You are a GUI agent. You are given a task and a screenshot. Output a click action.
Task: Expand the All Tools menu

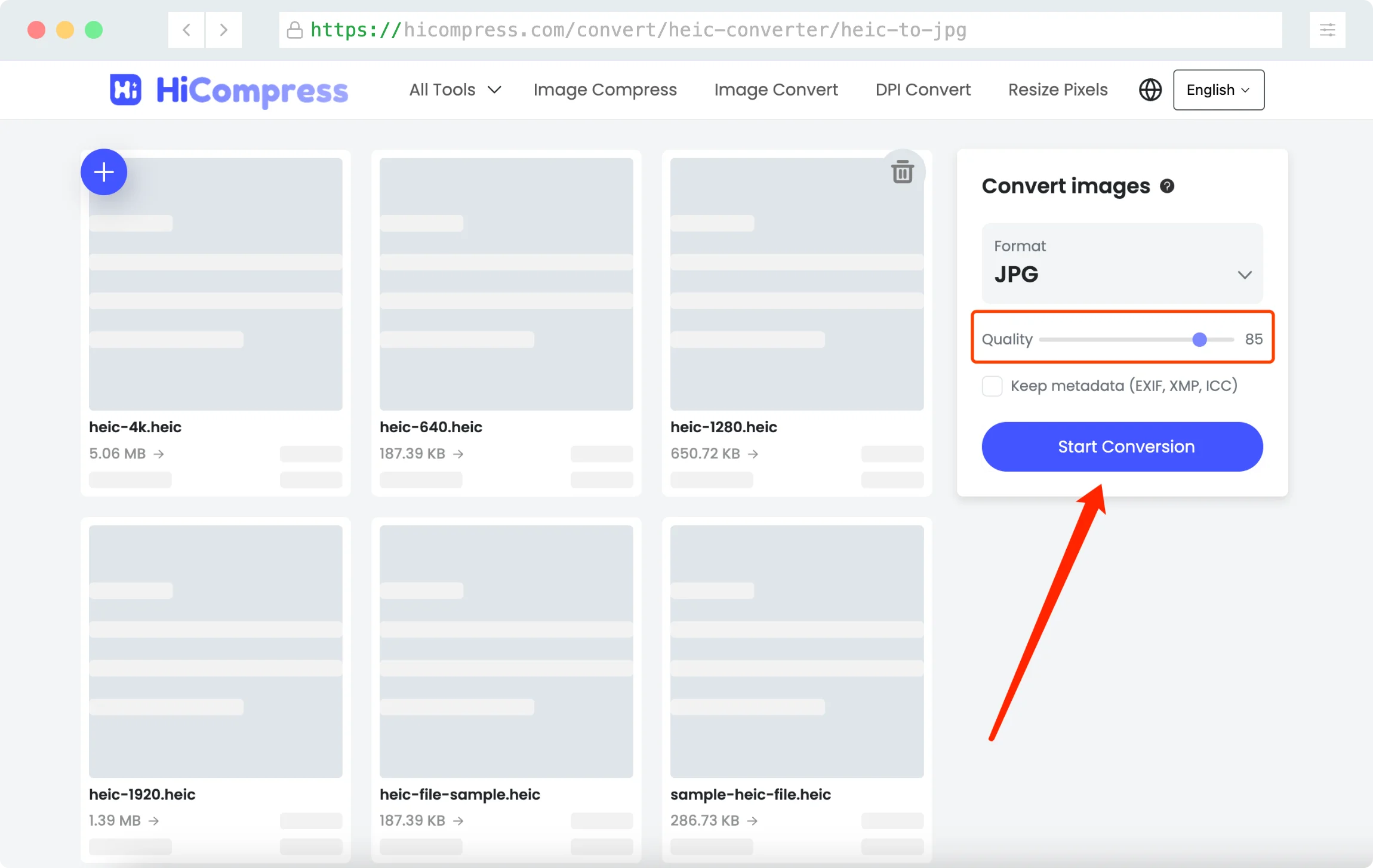[452, 90]
